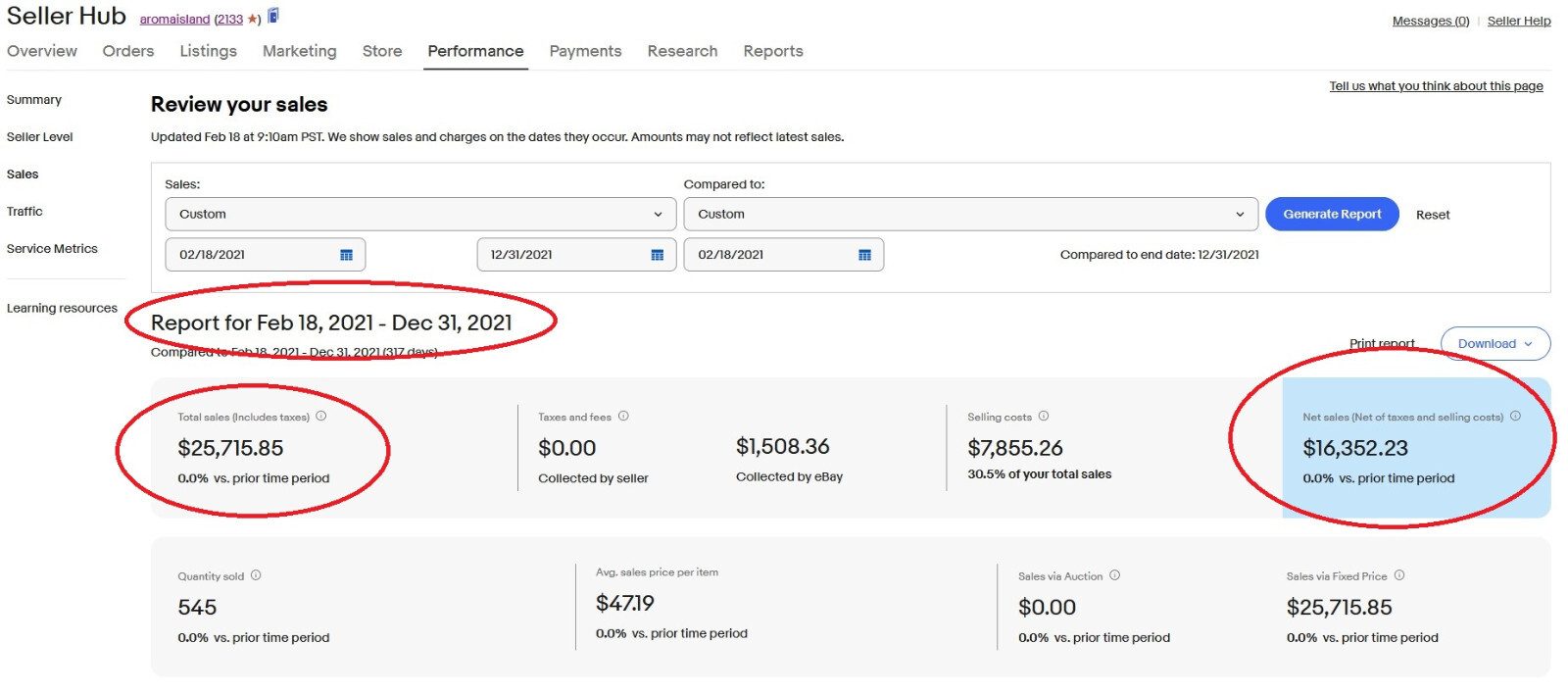Click the Sales via Auction value $0.00
The image size is (1568, 694).
pos(1048,608)
